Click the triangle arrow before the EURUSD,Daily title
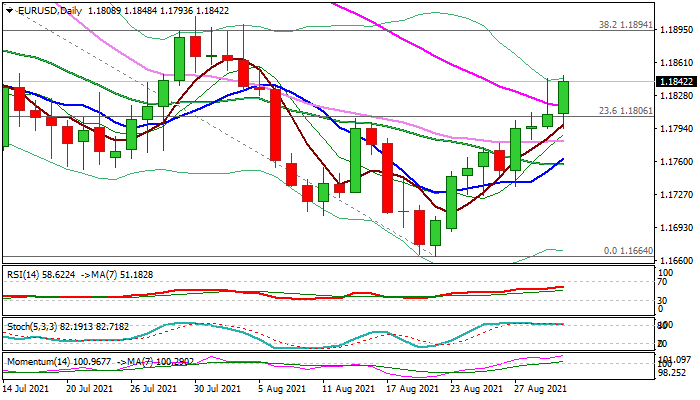Viewport: 700px width, 400px height. tap(6, 9)
